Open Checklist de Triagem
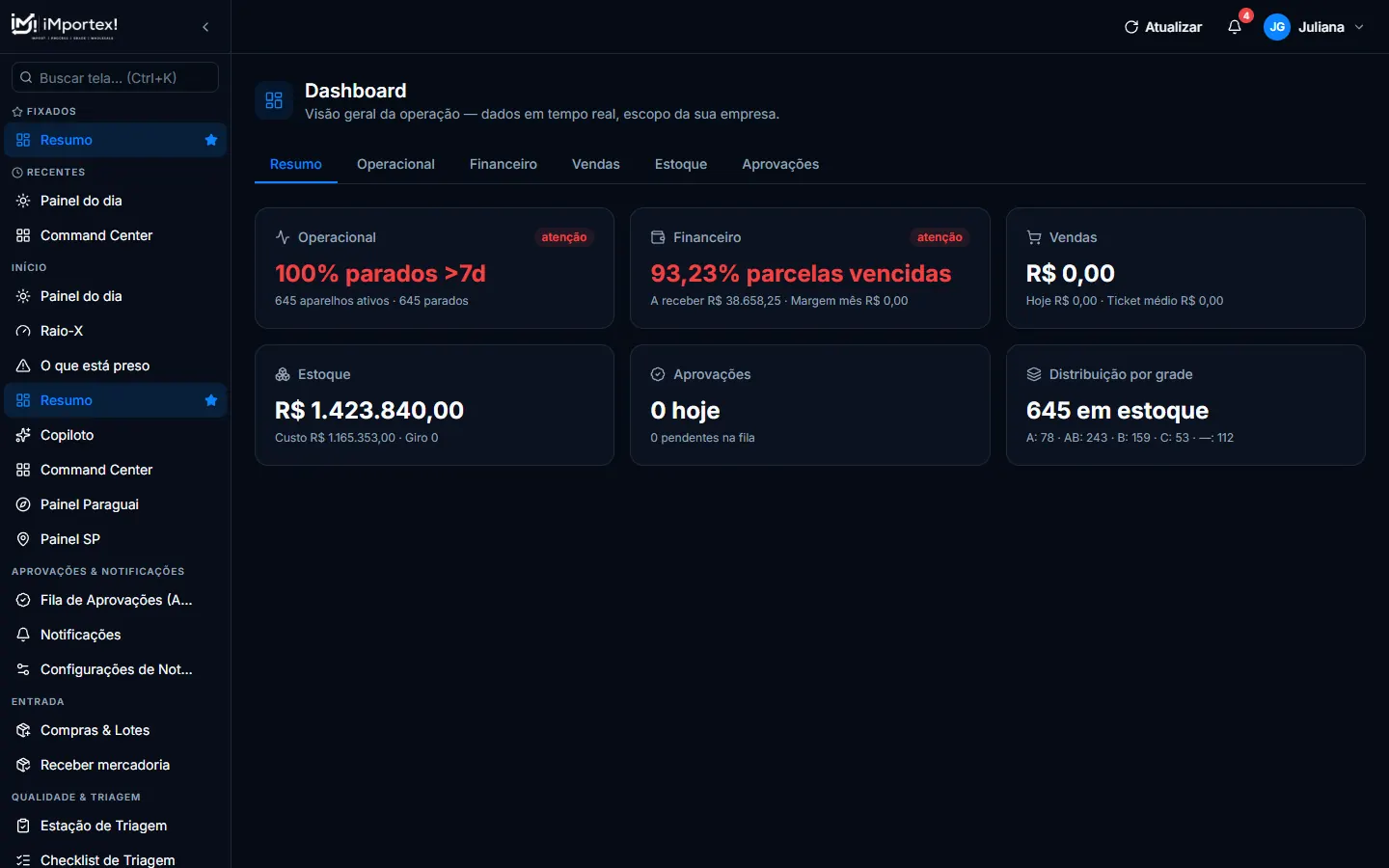Image resolution: width=1389 pixels, height=868 pixels. point(115,859)
